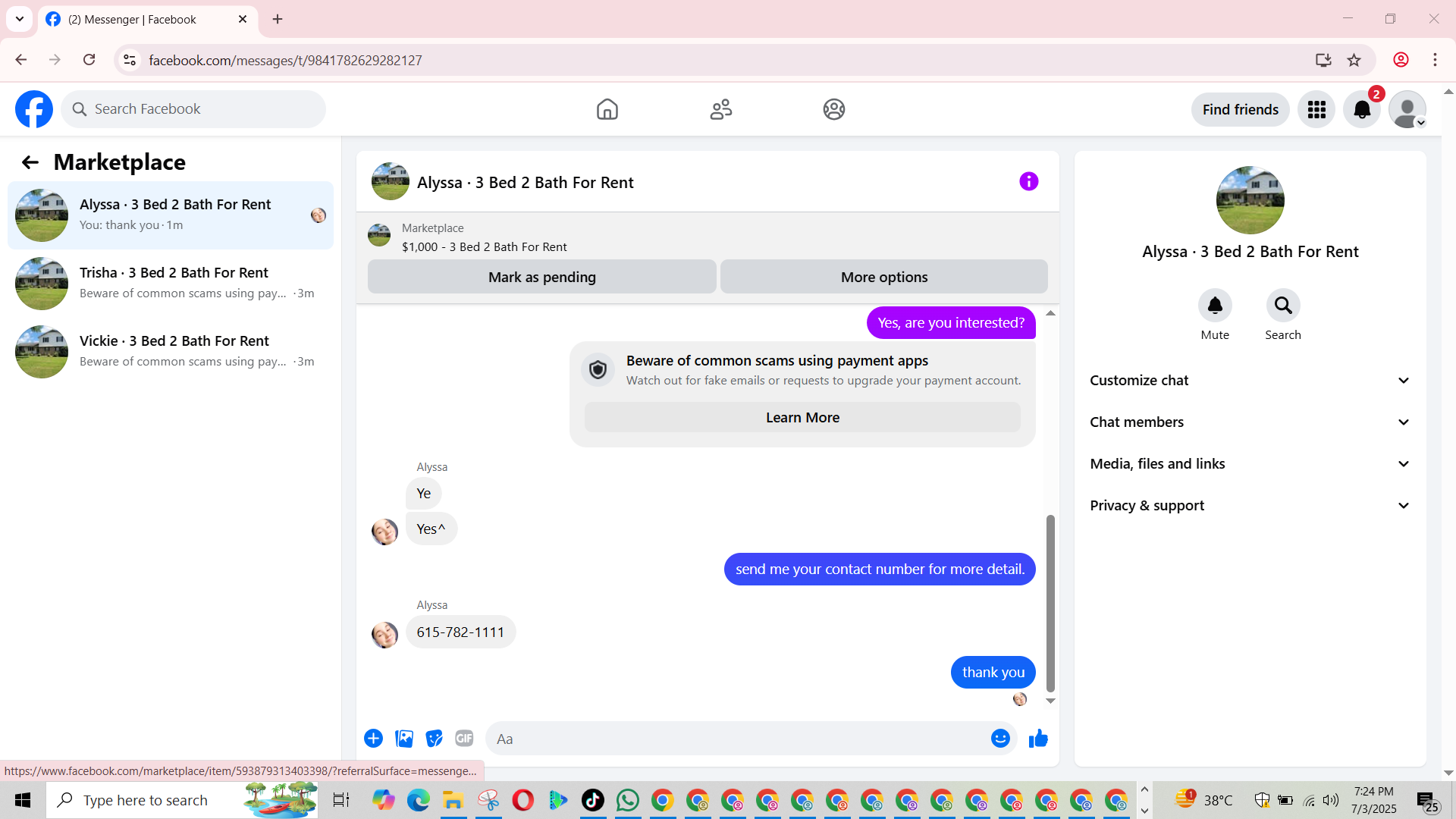Go to the Facebook Home tab

607,110
